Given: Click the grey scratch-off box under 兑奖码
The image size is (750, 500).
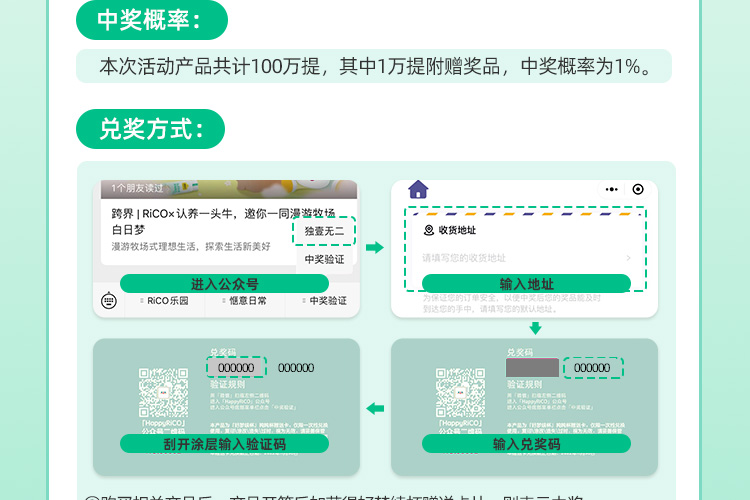Looking at the screenshot, I should click(x=532, y=367).
